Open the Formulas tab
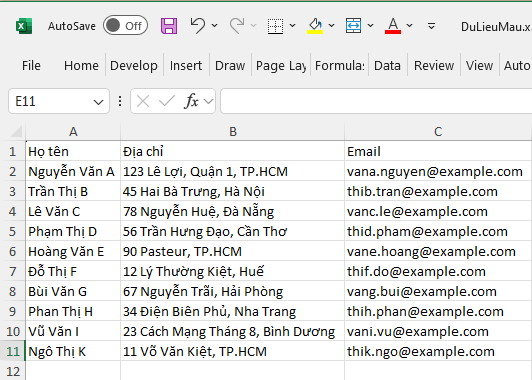Image resolution: width=532 pixels, height=380 pixels. 340,65
